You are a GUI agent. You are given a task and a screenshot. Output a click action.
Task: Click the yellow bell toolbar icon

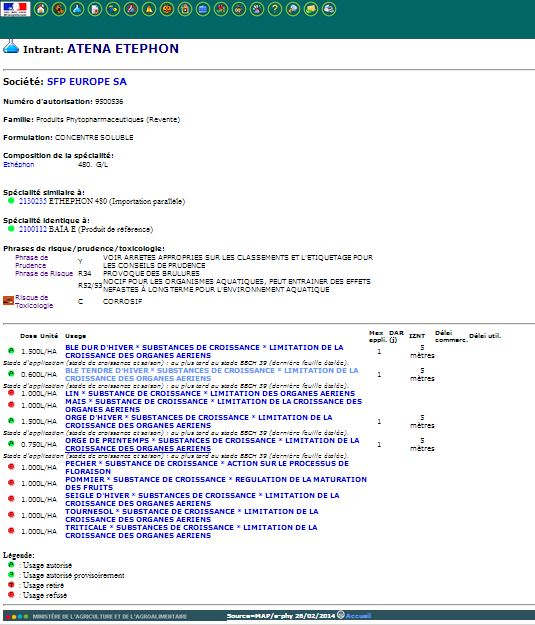(149, 9)
